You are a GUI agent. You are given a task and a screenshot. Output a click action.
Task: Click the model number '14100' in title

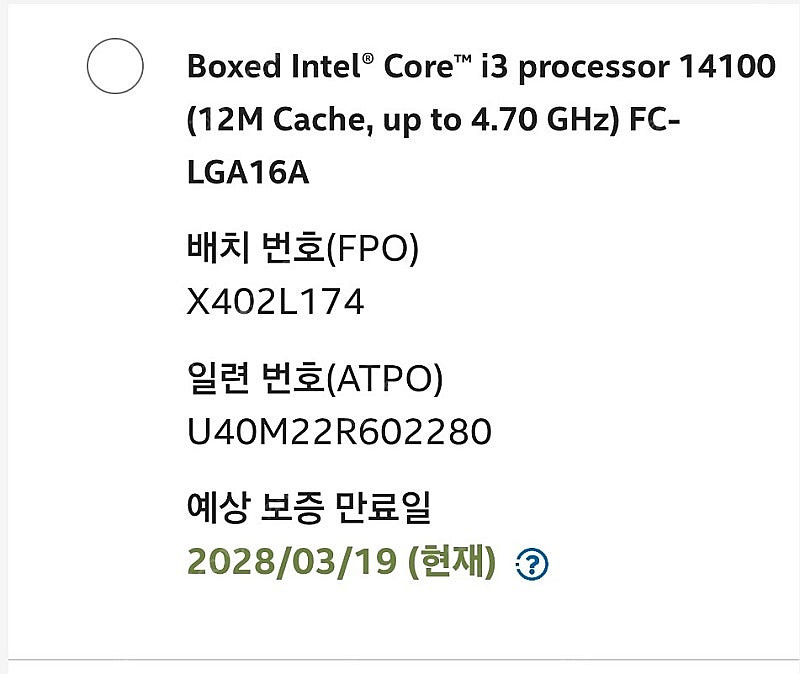click(727, 67)
